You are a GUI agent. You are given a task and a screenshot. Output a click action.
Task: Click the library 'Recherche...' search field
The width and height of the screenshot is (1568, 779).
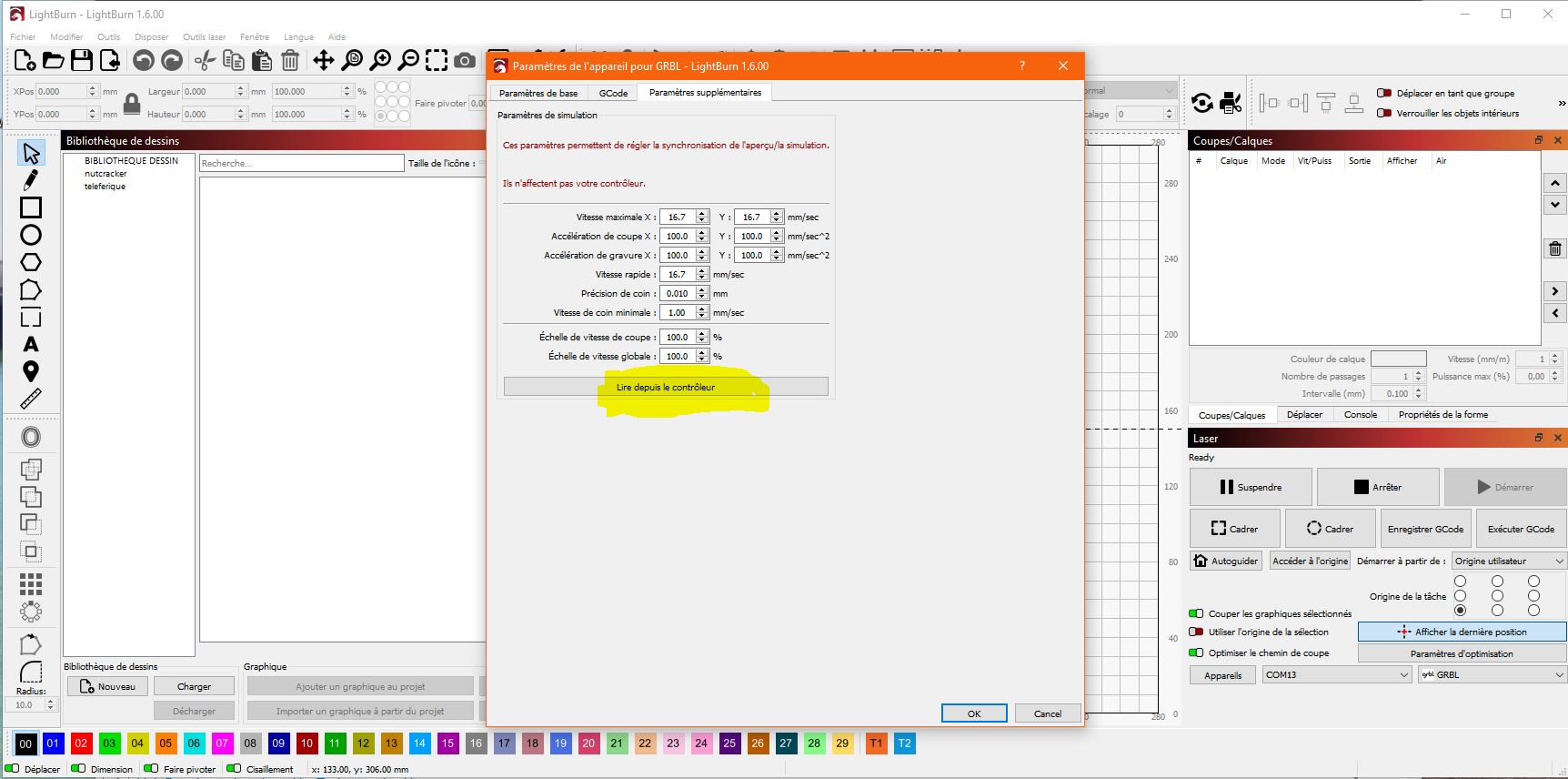[301, 163]
